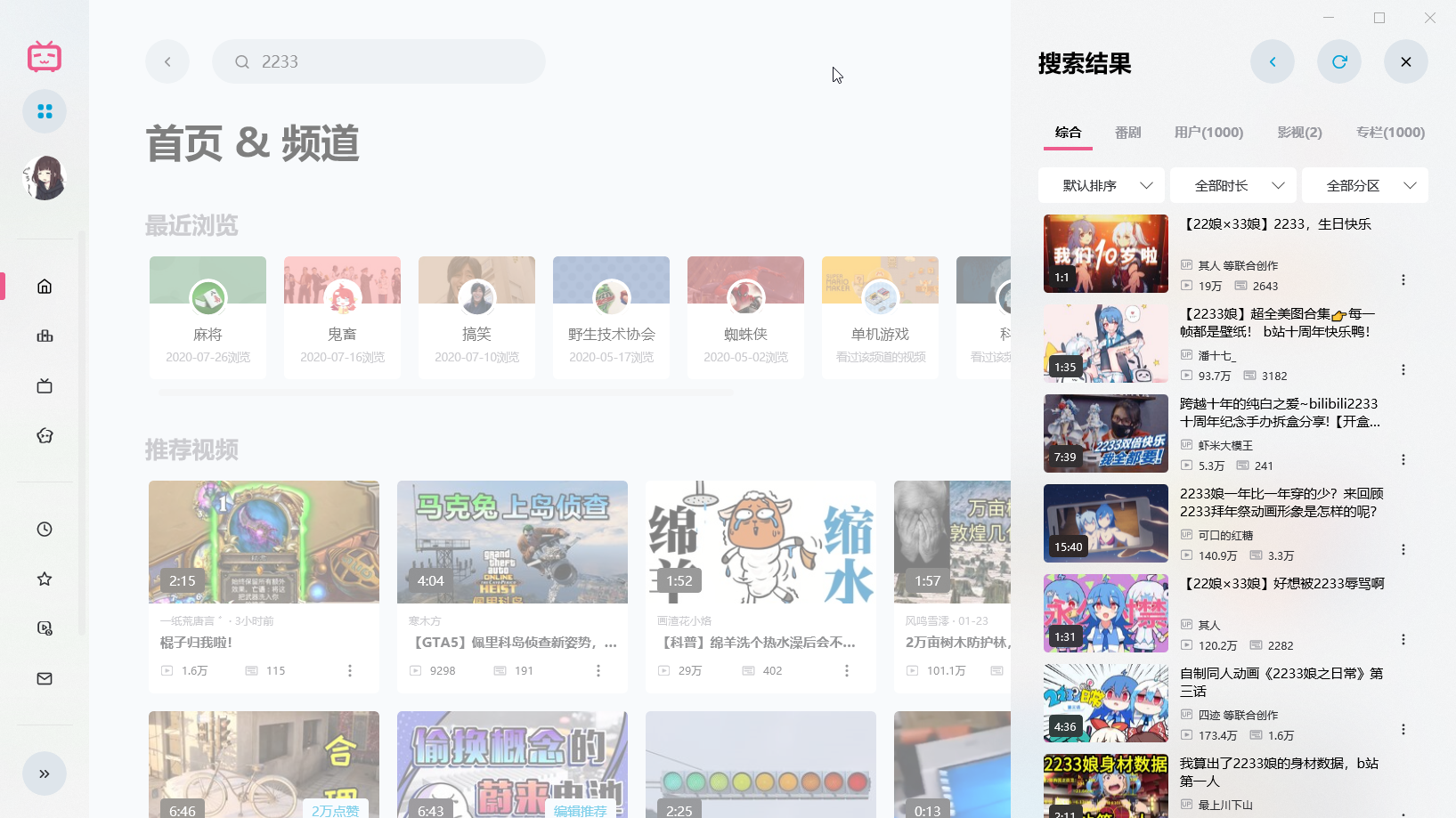Open thumbnail of 2233，生日快乐 video
Viewport: 1456px width, 818px height.
[x=1106, y=254]
